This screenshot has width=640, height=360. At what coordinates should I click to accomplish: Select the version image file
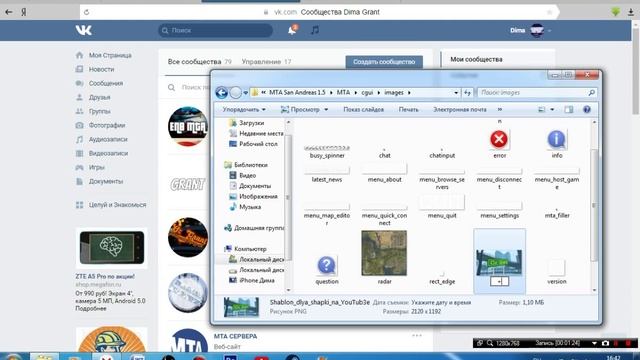pos(556,272)
